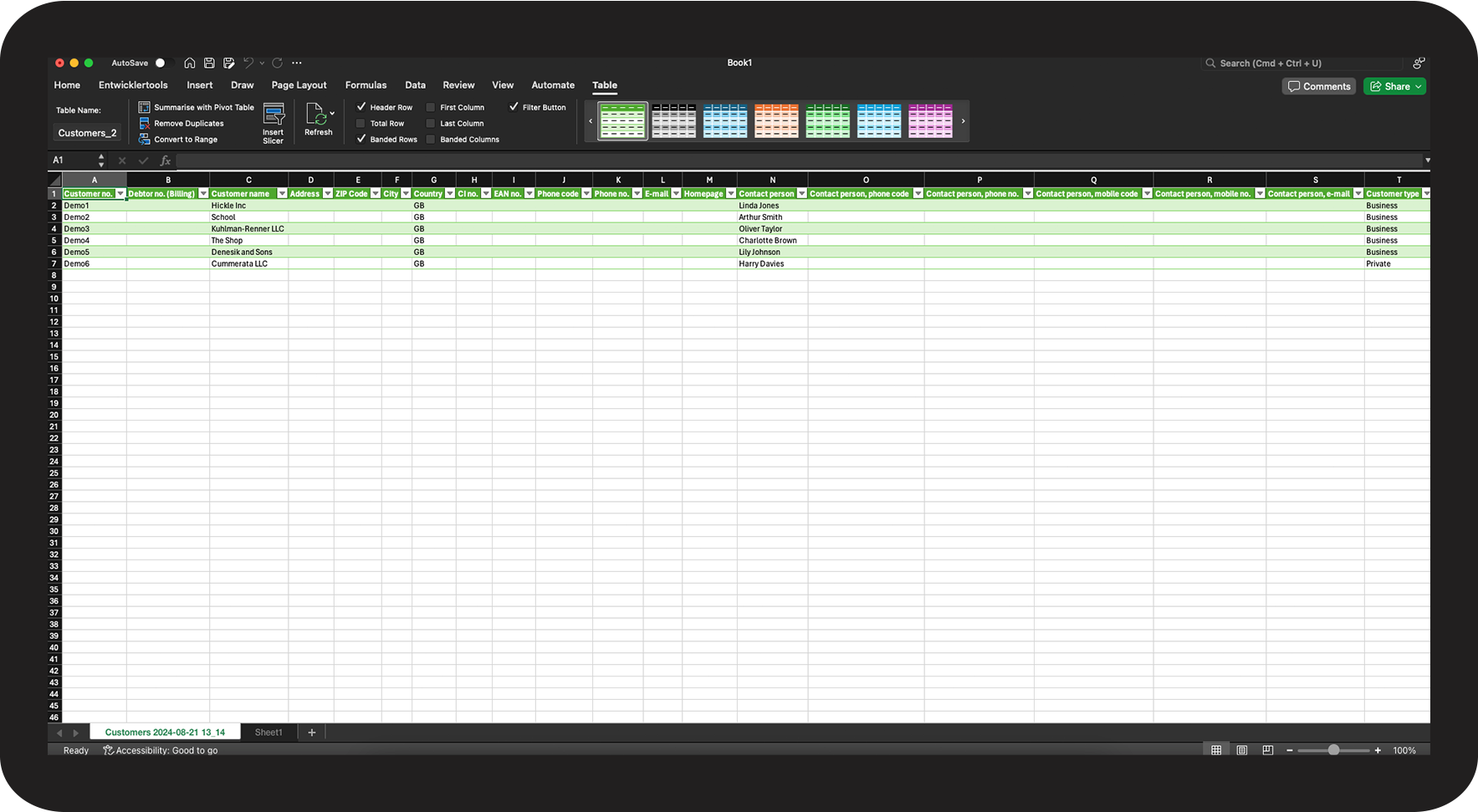
Task: Click the formula bar cancel X icon
Action: tap(122, 161)
